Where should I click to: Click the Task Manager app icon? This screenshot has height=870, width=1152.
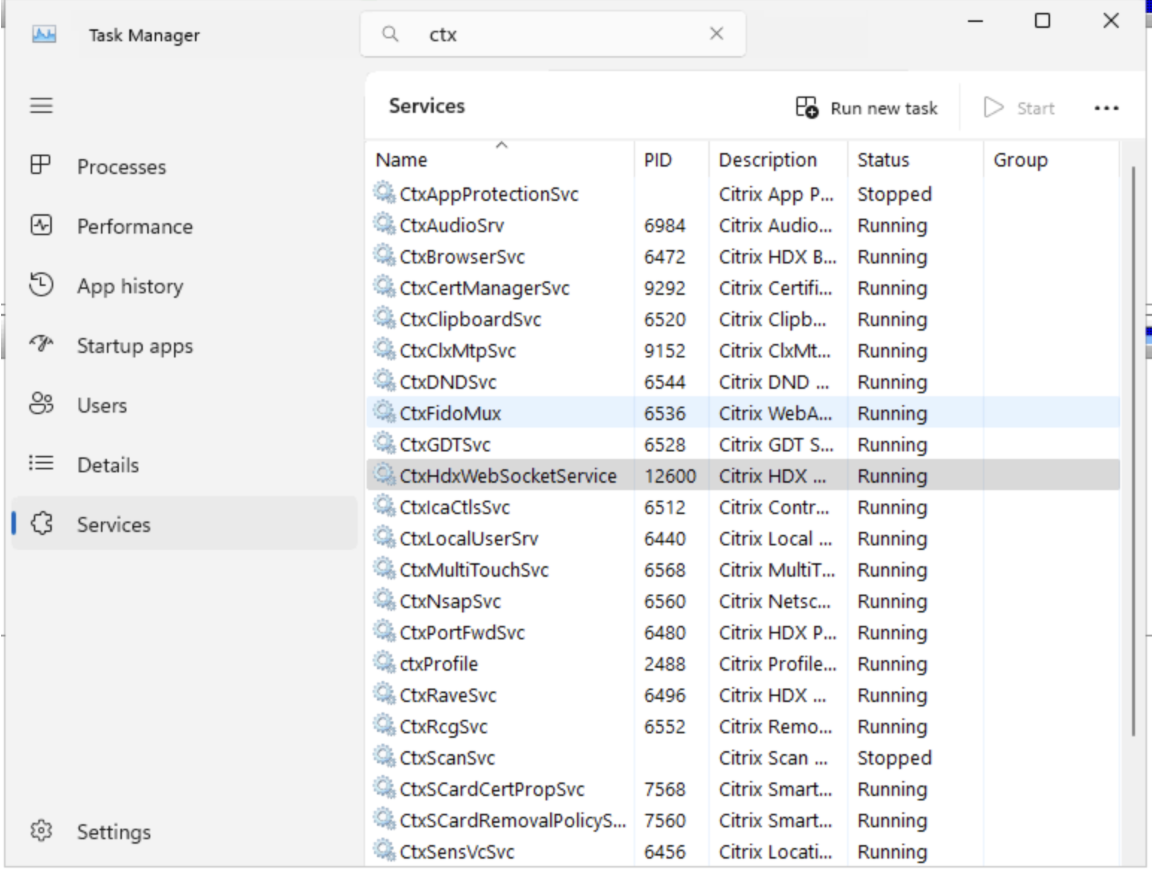pos(44,35)
